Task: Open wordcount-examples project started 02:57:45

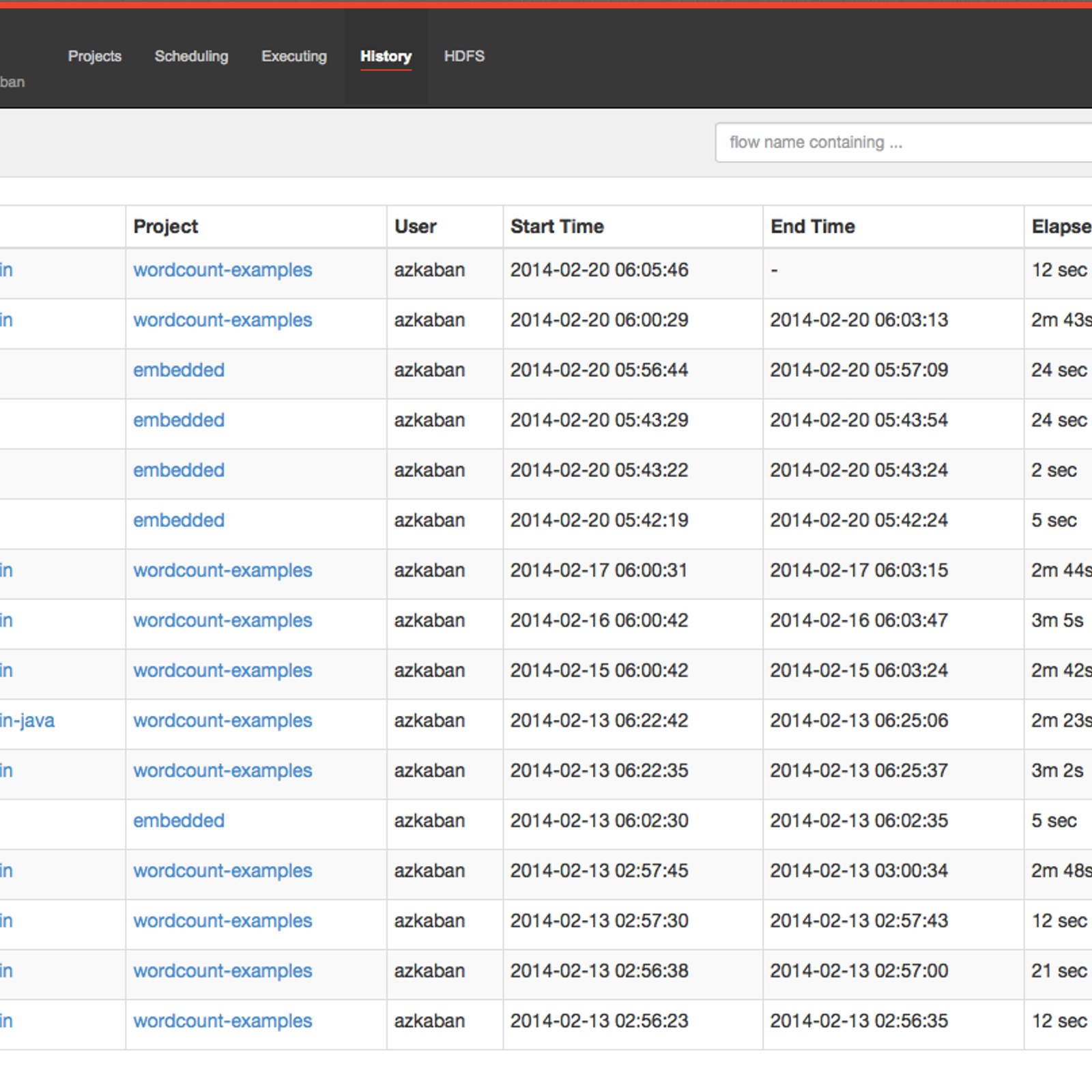Action: pyautogui.click(x=222, y=871)
